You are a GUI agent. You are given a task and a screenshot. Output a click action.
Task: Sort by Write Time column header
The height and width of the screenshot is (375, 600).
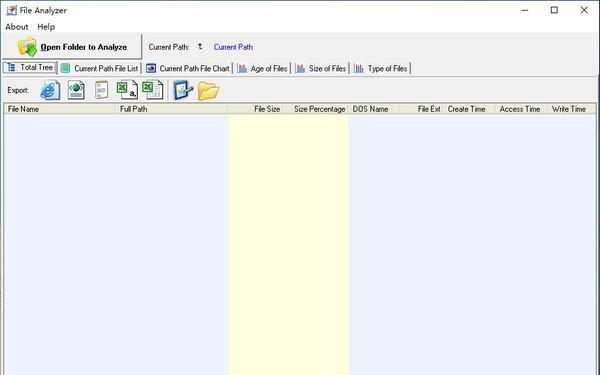click(x=571, y=109)
